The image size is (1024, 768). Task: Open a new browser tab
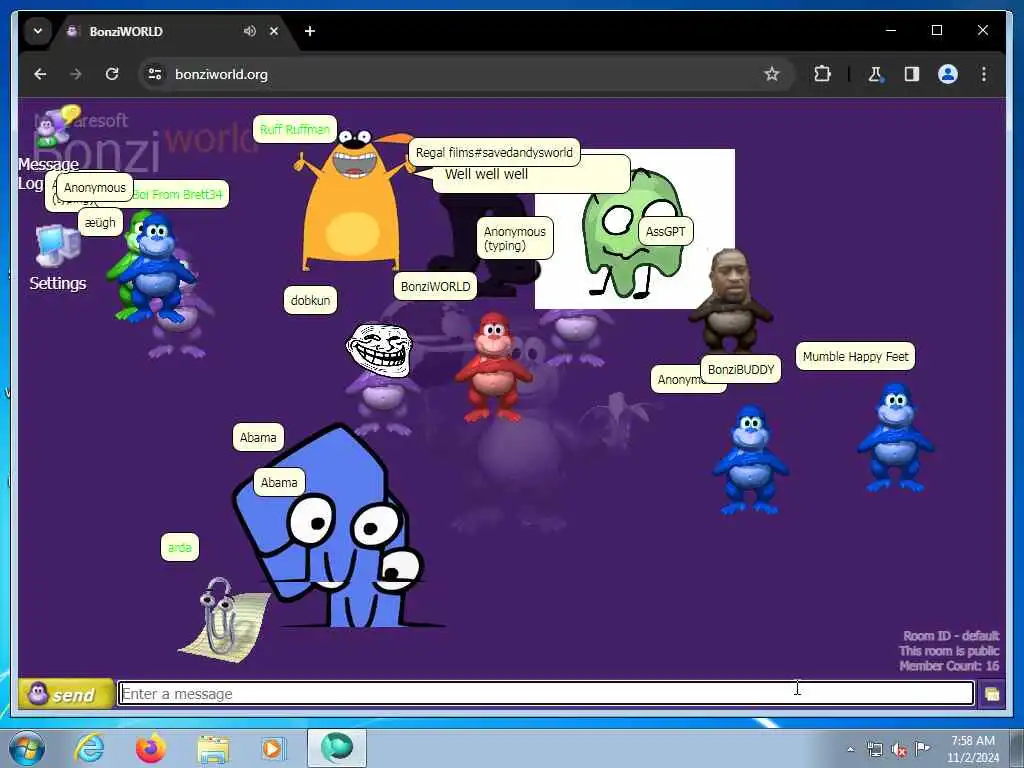coord(310,31)
